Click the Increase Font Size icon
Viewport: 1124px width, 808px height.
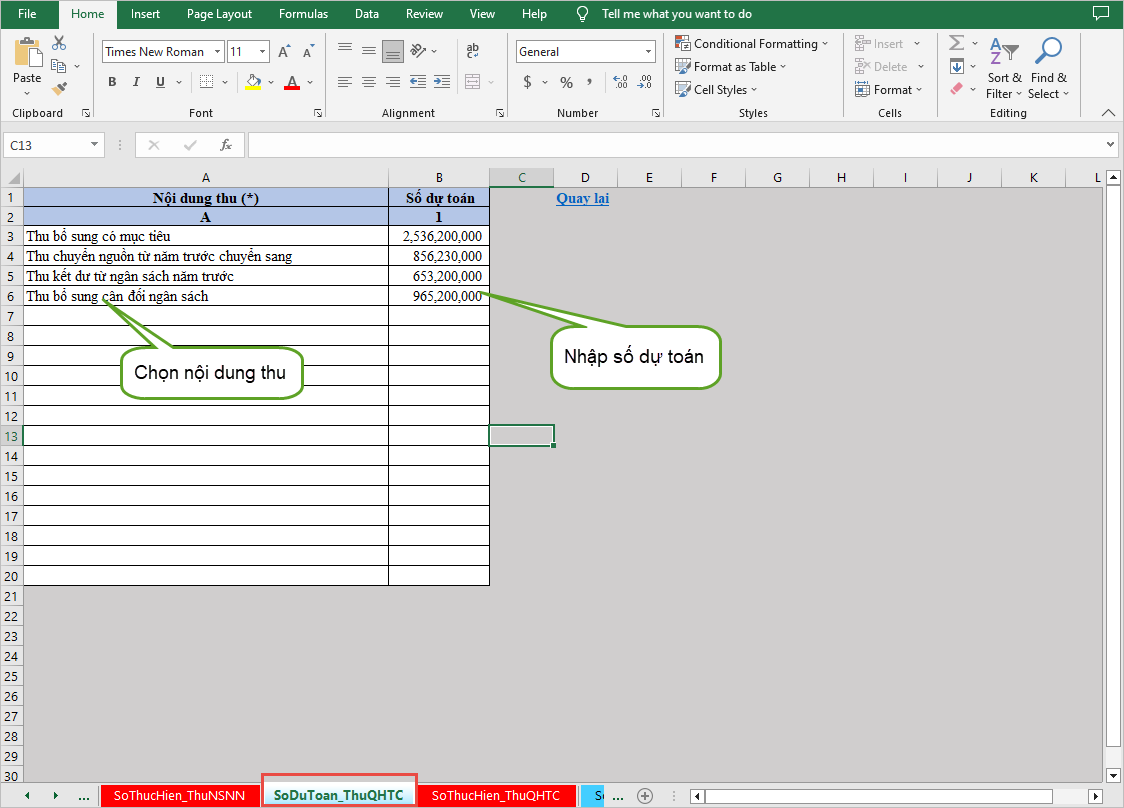coord(284,52)
